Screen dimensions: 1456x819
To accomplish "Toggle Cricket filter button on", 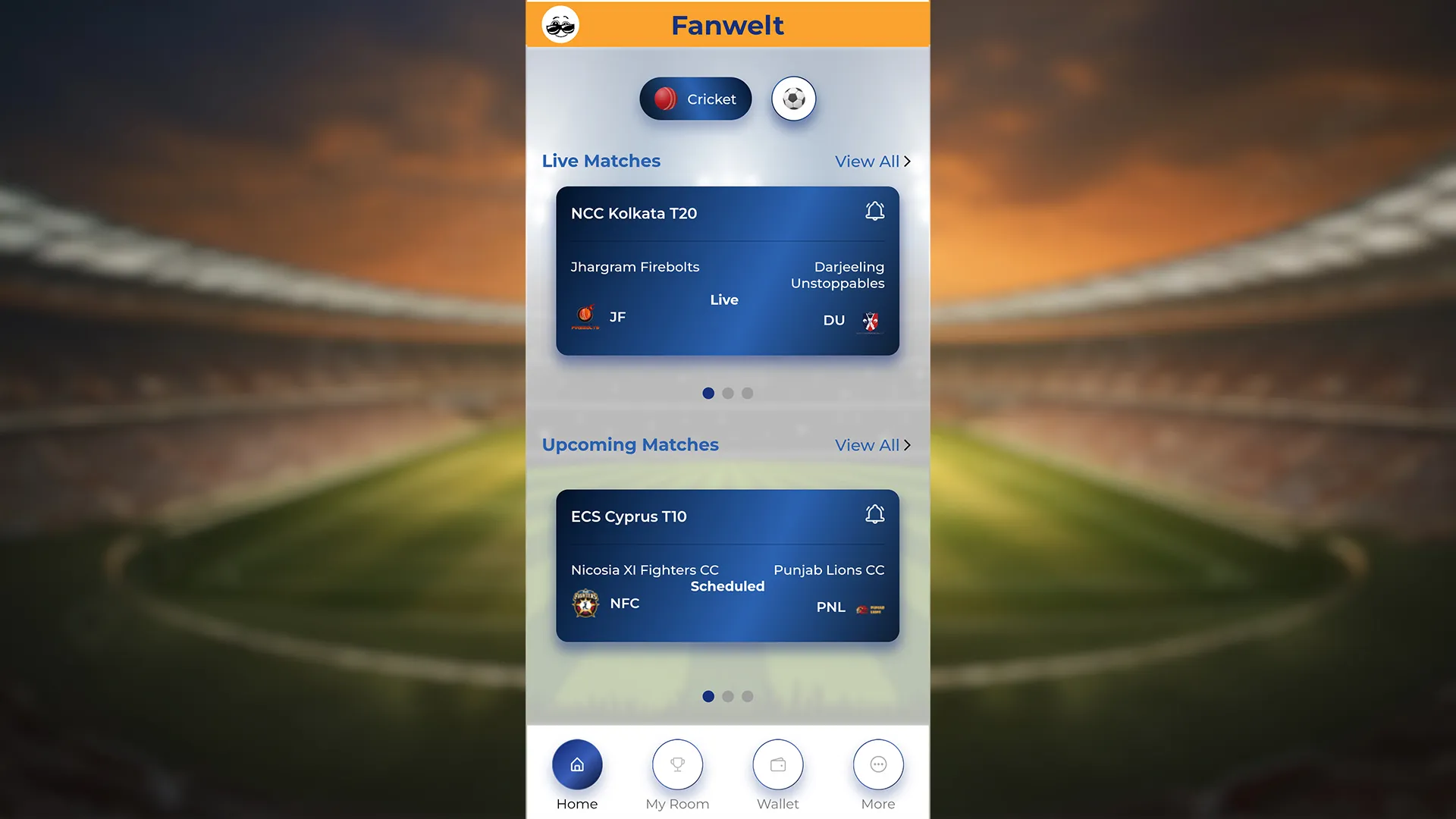I will 696,99.
